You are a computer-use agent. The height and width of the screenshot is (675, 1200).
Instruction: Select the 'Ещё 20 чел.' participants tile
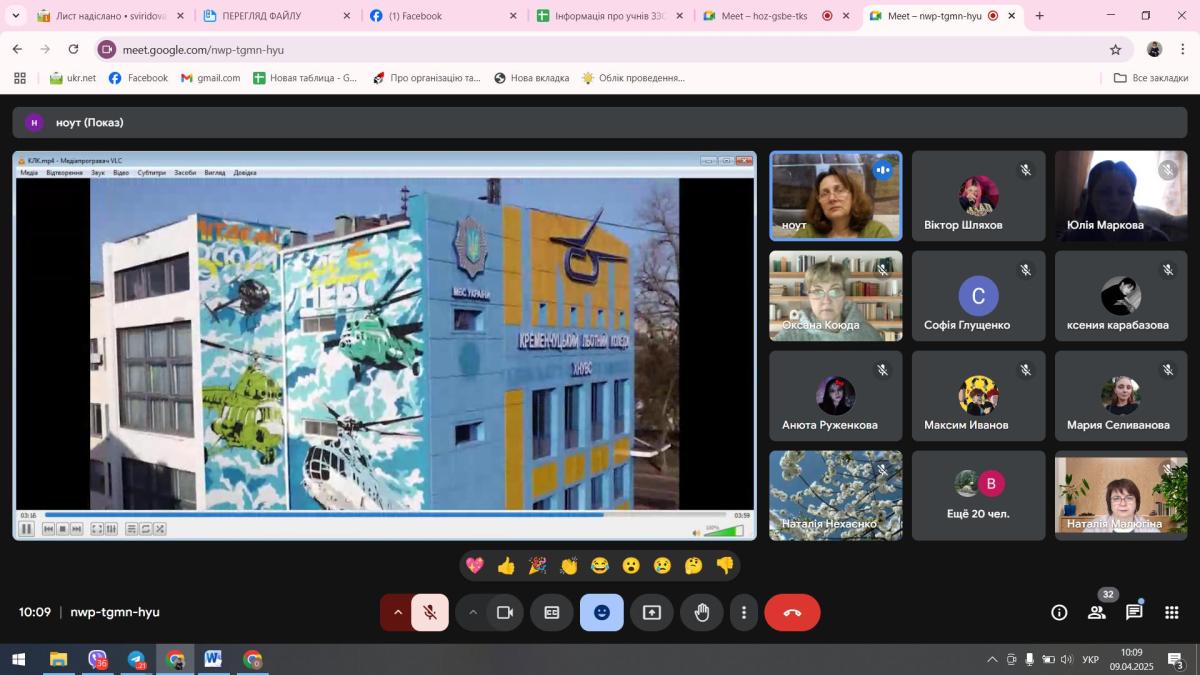tap(978, 495)
